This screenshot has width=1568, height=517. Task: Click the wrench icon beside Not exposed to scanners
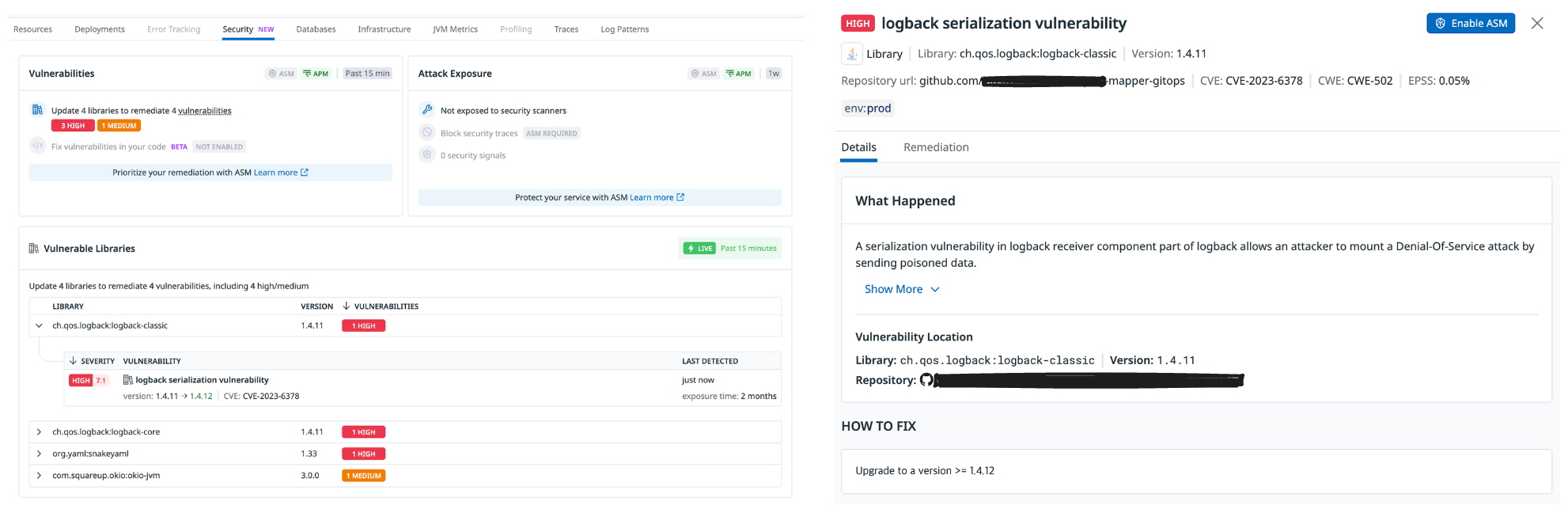pyautogui.click(x=427, y=110)
